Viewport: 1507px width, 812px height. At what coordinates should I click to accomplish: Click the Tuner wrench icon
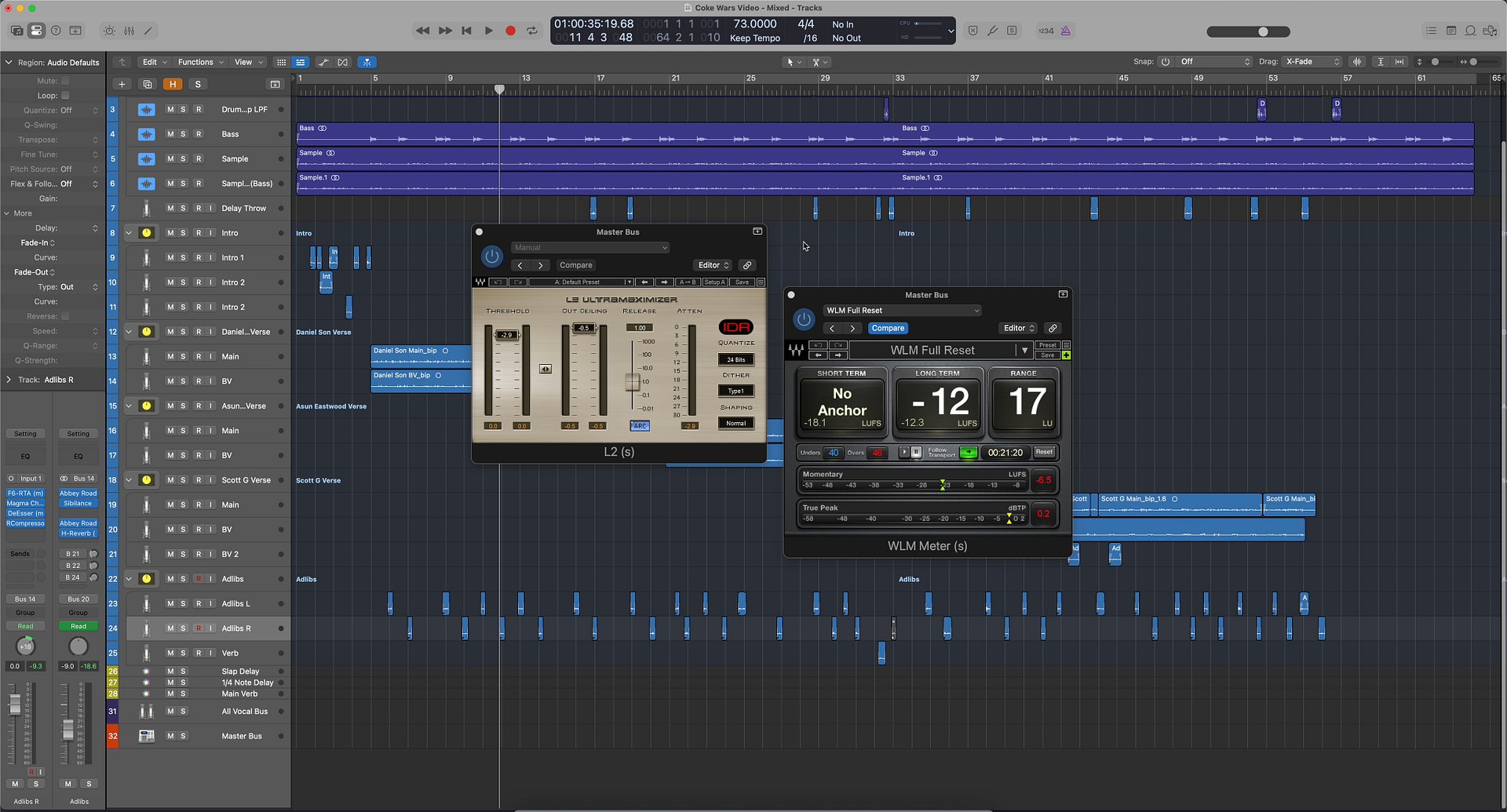[992, 31]
